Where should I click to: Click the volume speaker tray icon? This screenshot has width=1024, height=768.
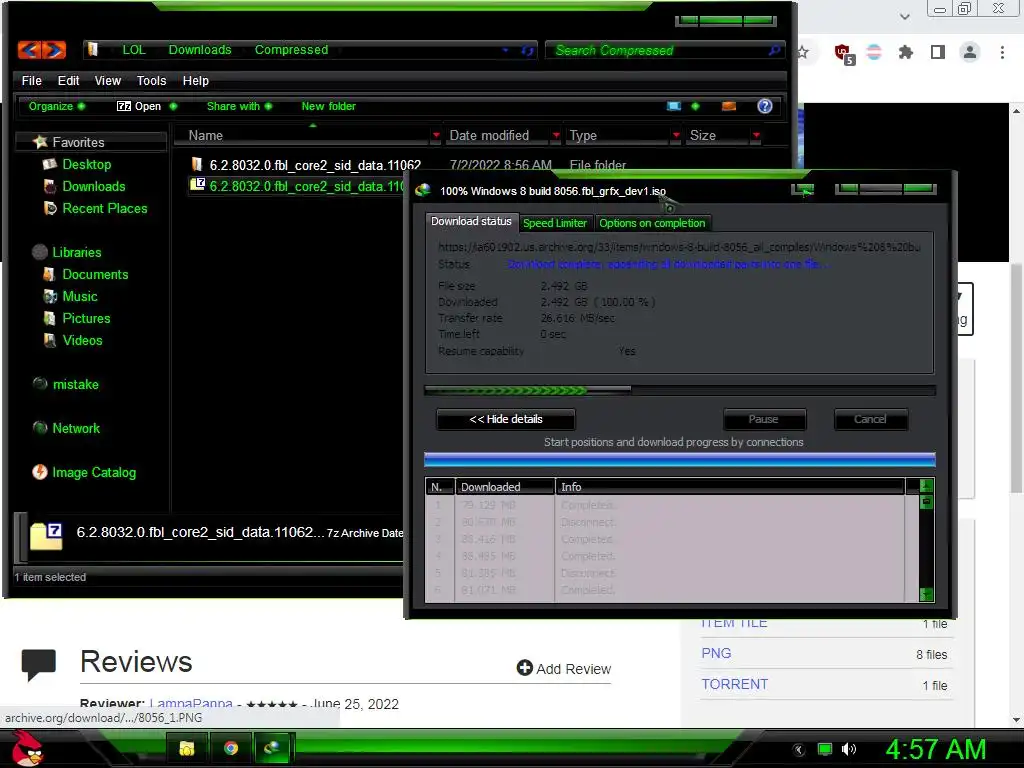pos(849,749)
